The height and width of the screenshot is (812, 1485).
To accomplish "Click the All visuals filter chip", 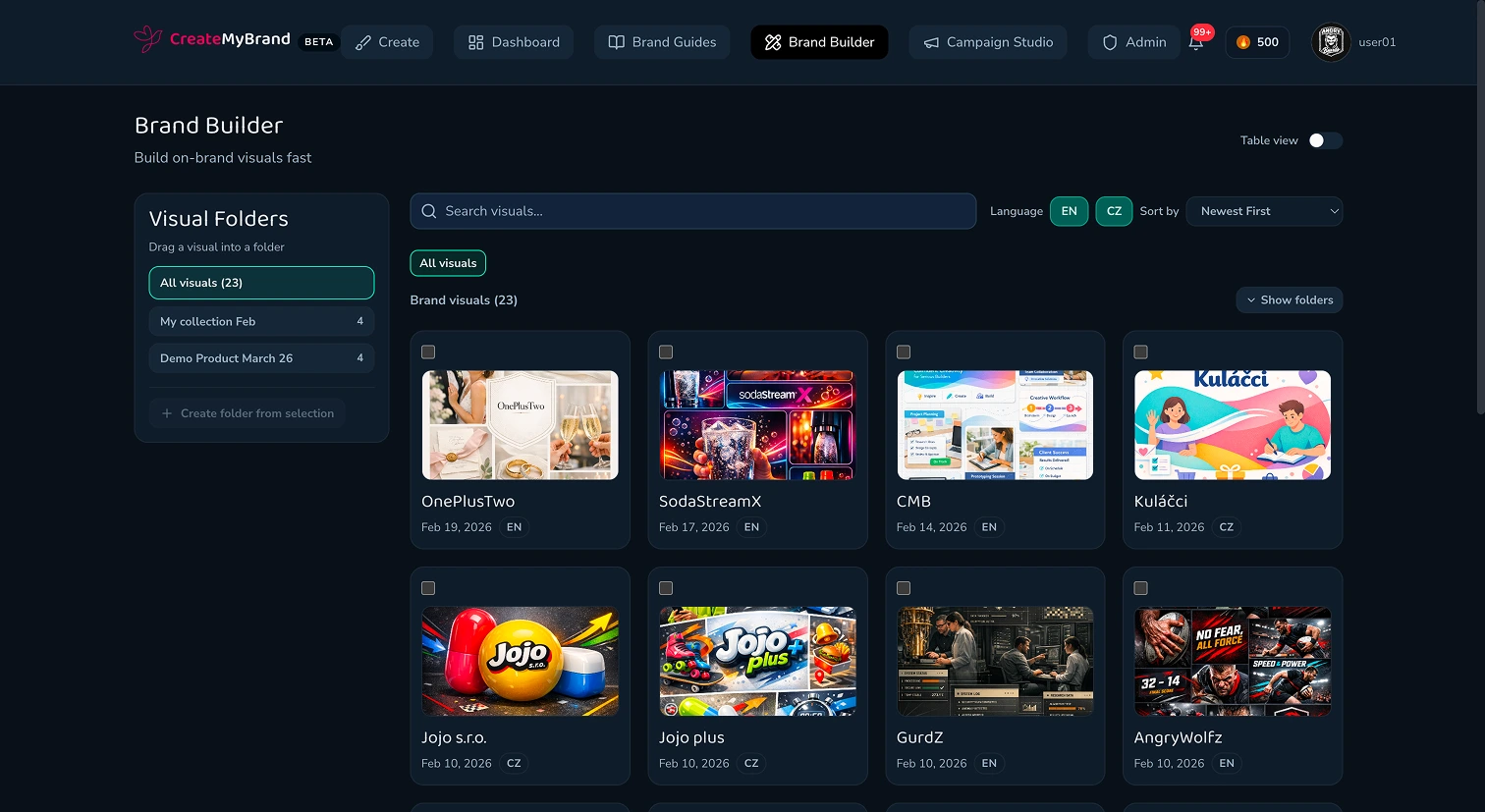I will pyautogui.click(x=448, y=263).
